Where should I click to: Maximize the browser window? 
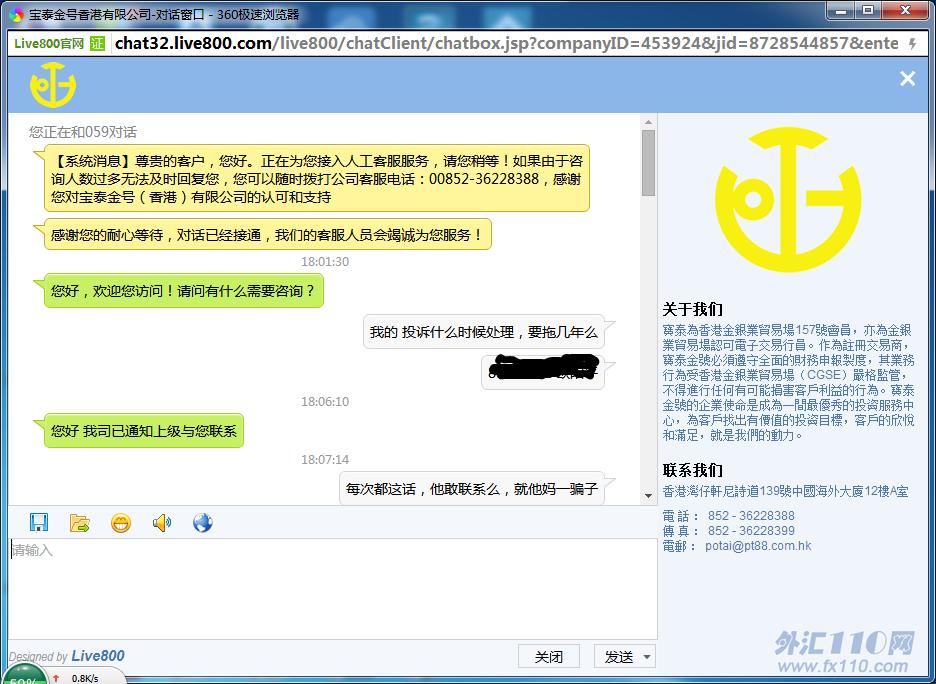pos(869,11)
